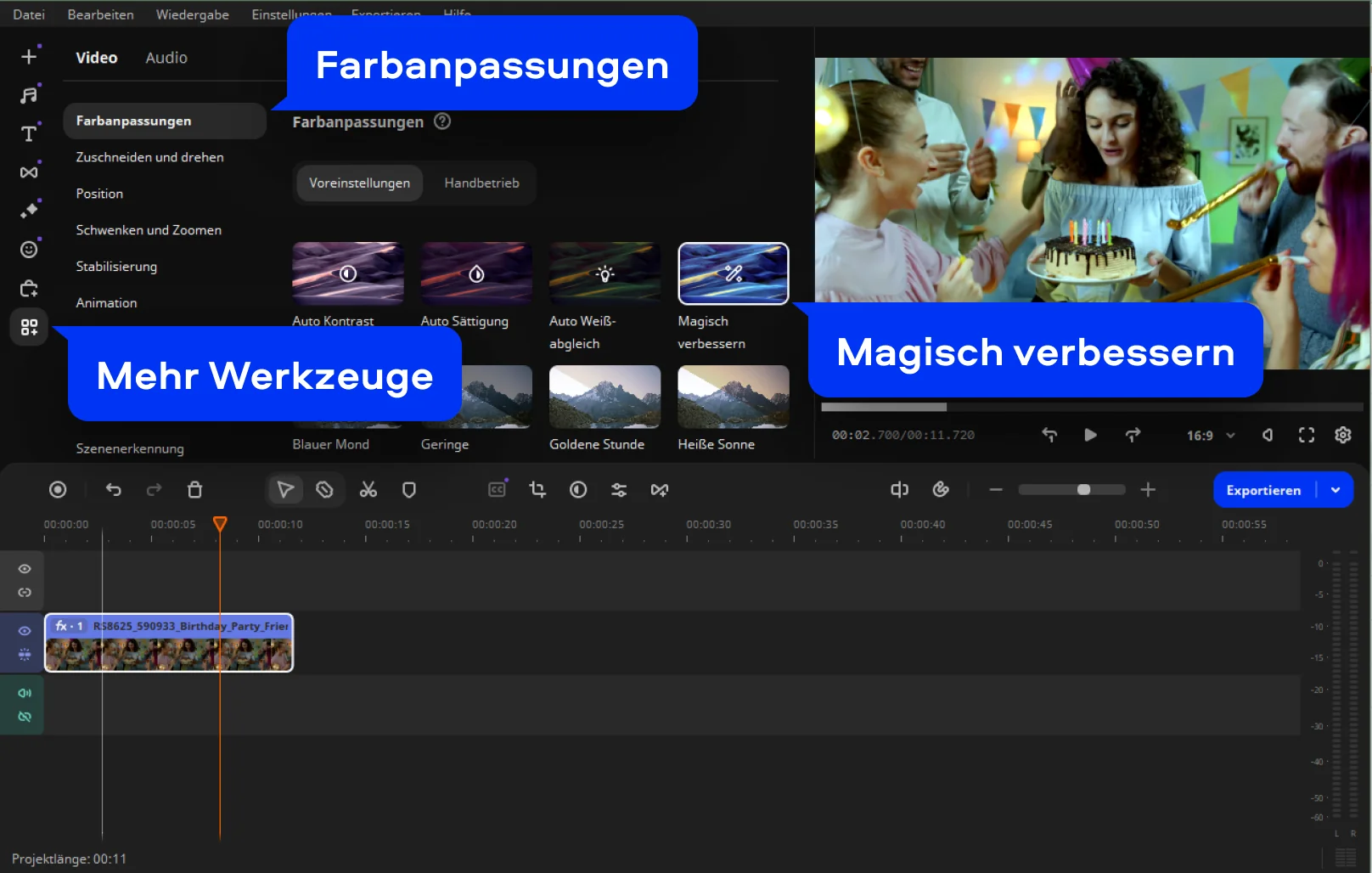This screenshot has height=873, width=1372.
Task: Click the undo arrow in the timeline toolbar
Action: (x=114, y=490)
